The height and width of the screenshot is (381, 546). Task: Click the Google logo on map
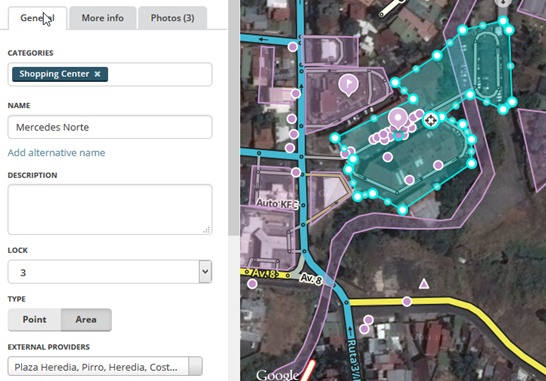tap(277, 374)
